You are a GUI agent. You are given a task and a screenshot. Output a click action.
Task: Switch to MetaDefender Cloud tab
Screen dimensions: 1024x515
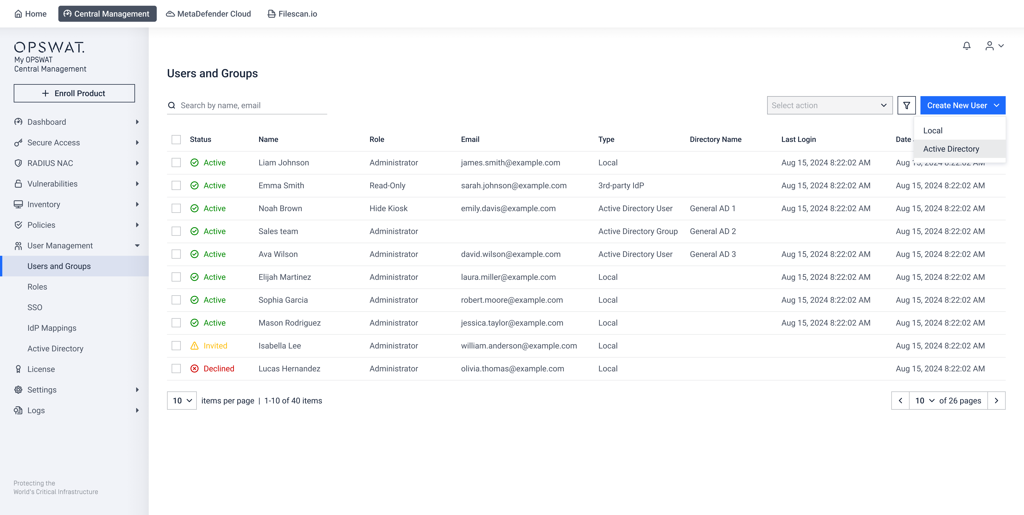tap(208, 14)
